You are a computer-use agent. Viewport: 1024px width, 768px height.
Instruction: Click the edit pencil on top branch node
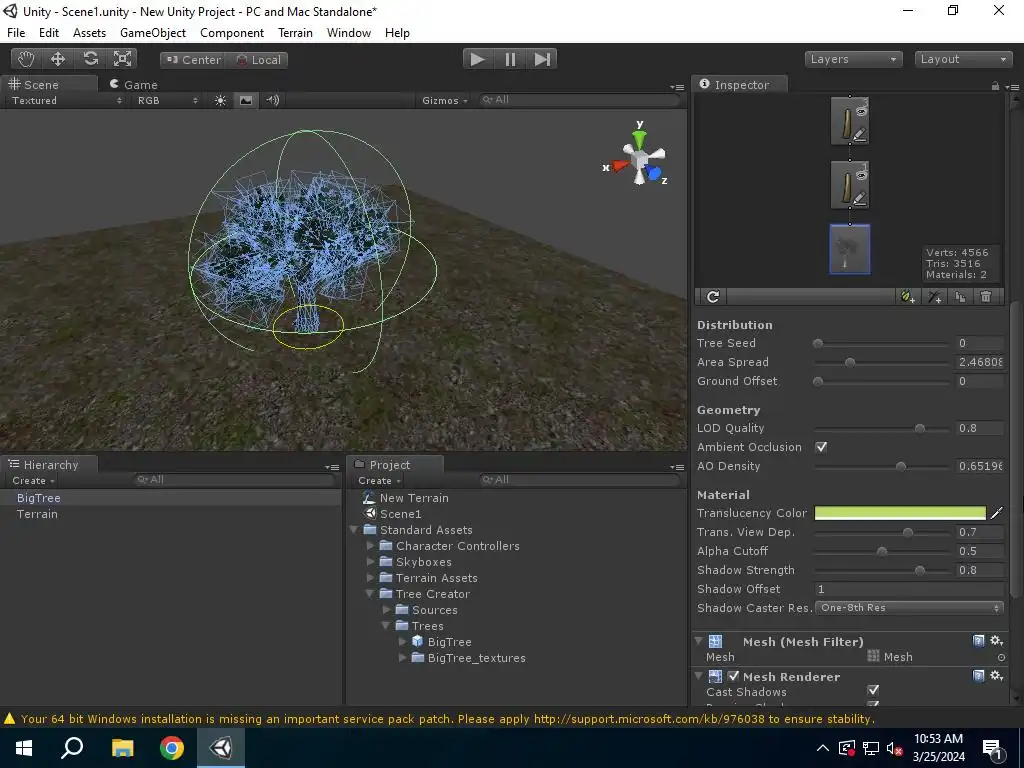(860, 135)
